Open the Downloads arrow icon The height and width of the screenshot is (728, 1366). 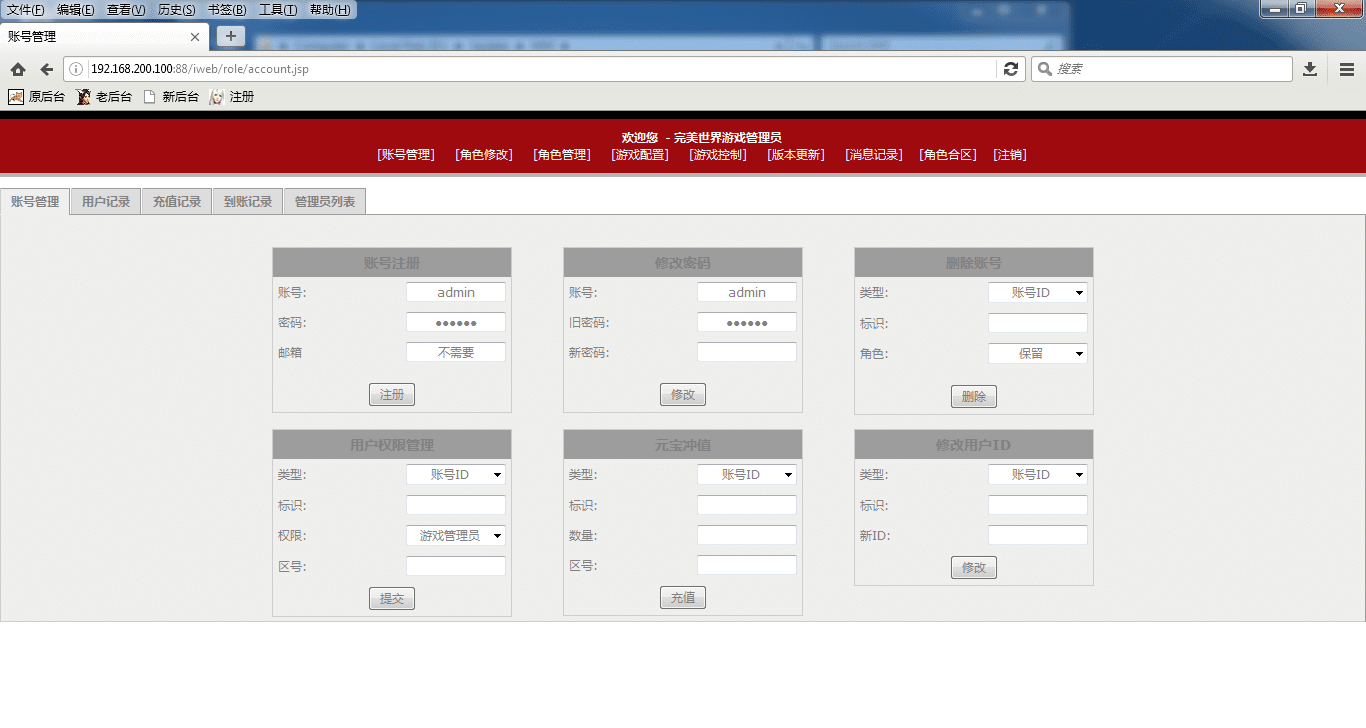1310,69
